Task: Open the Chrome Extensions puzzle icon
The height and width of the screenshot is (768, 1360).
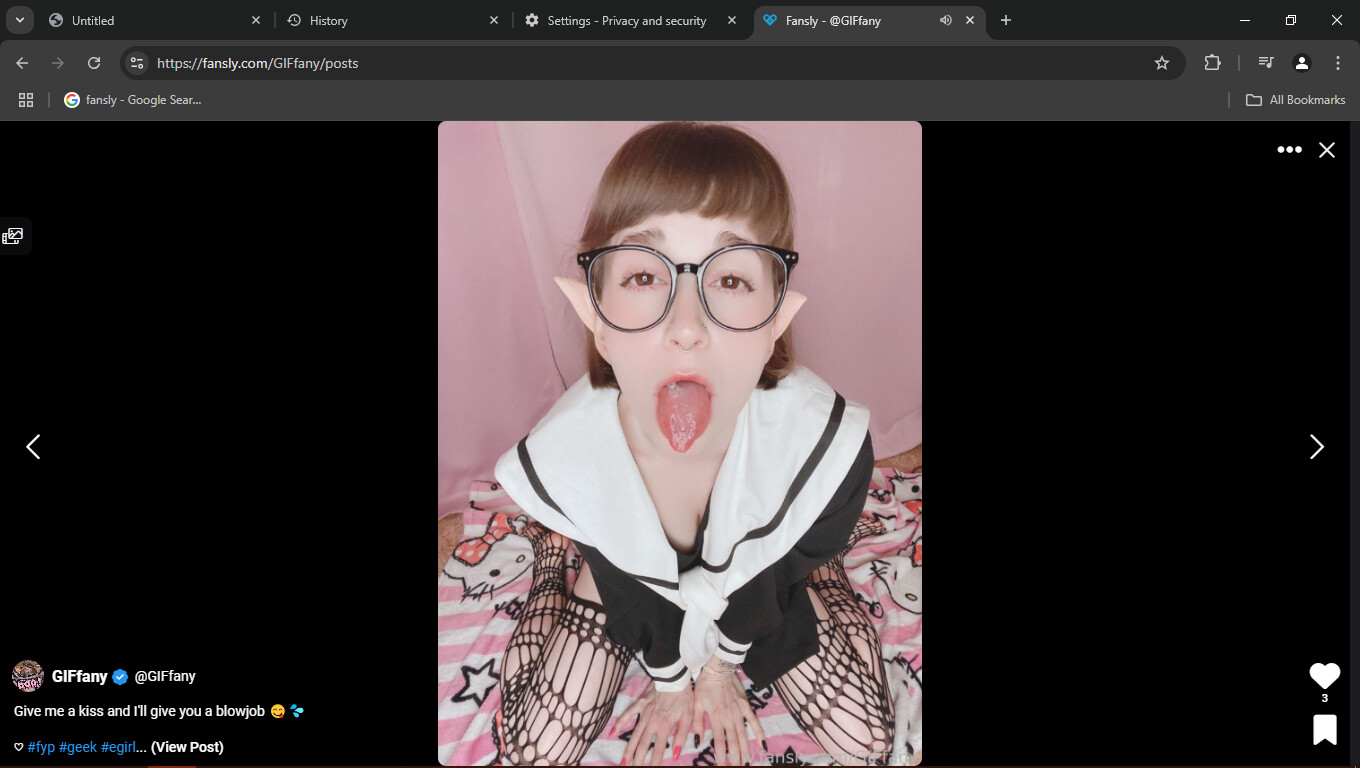Action: pos(1212,63)
